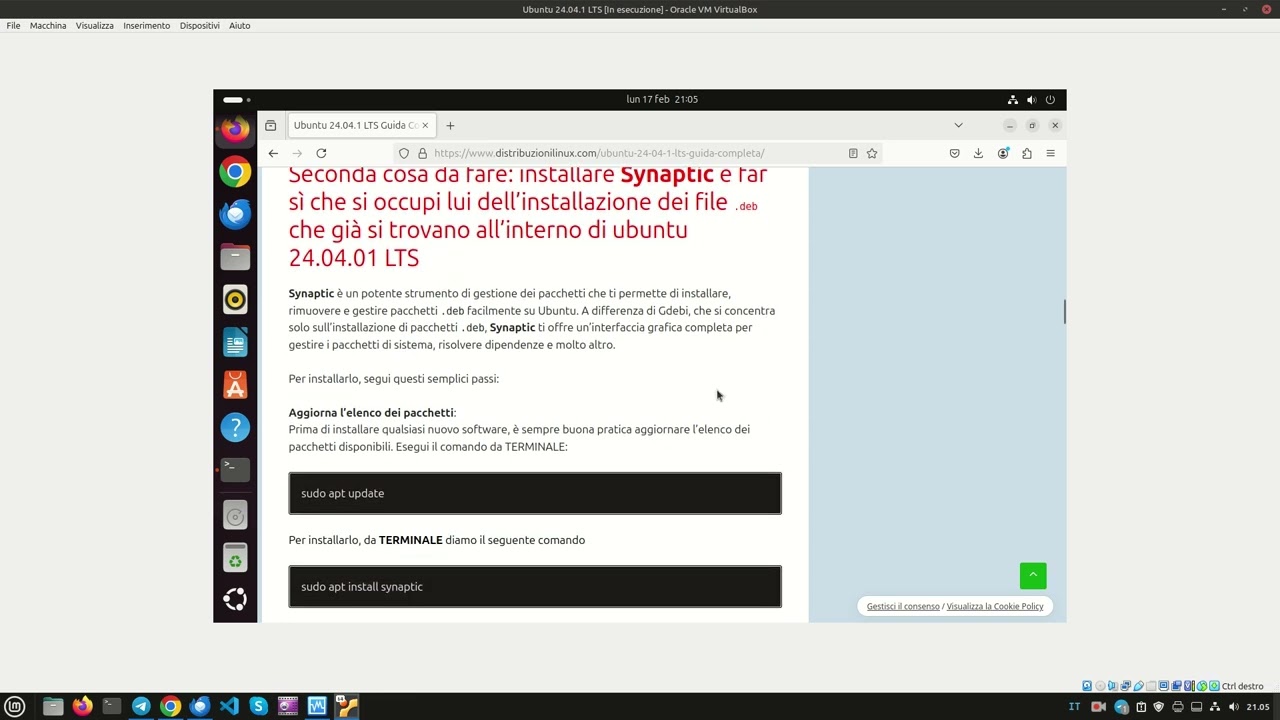Open Firefox from the Ubuntu dock
The height and width of the screenshot is (720, 1280).
pyautogui.click(x=235, y=129)
